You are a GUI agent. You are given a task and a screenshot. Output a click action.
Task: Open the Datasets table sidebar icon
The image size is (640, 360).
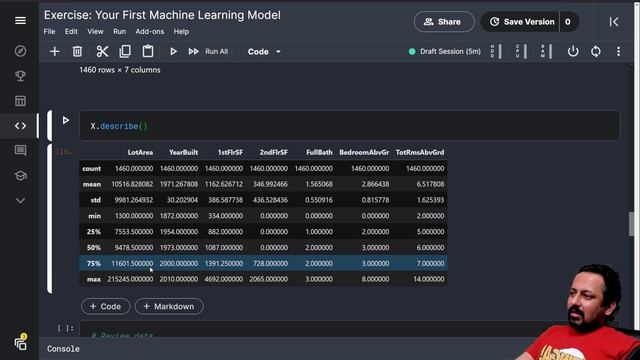click(x=20, y=101)
